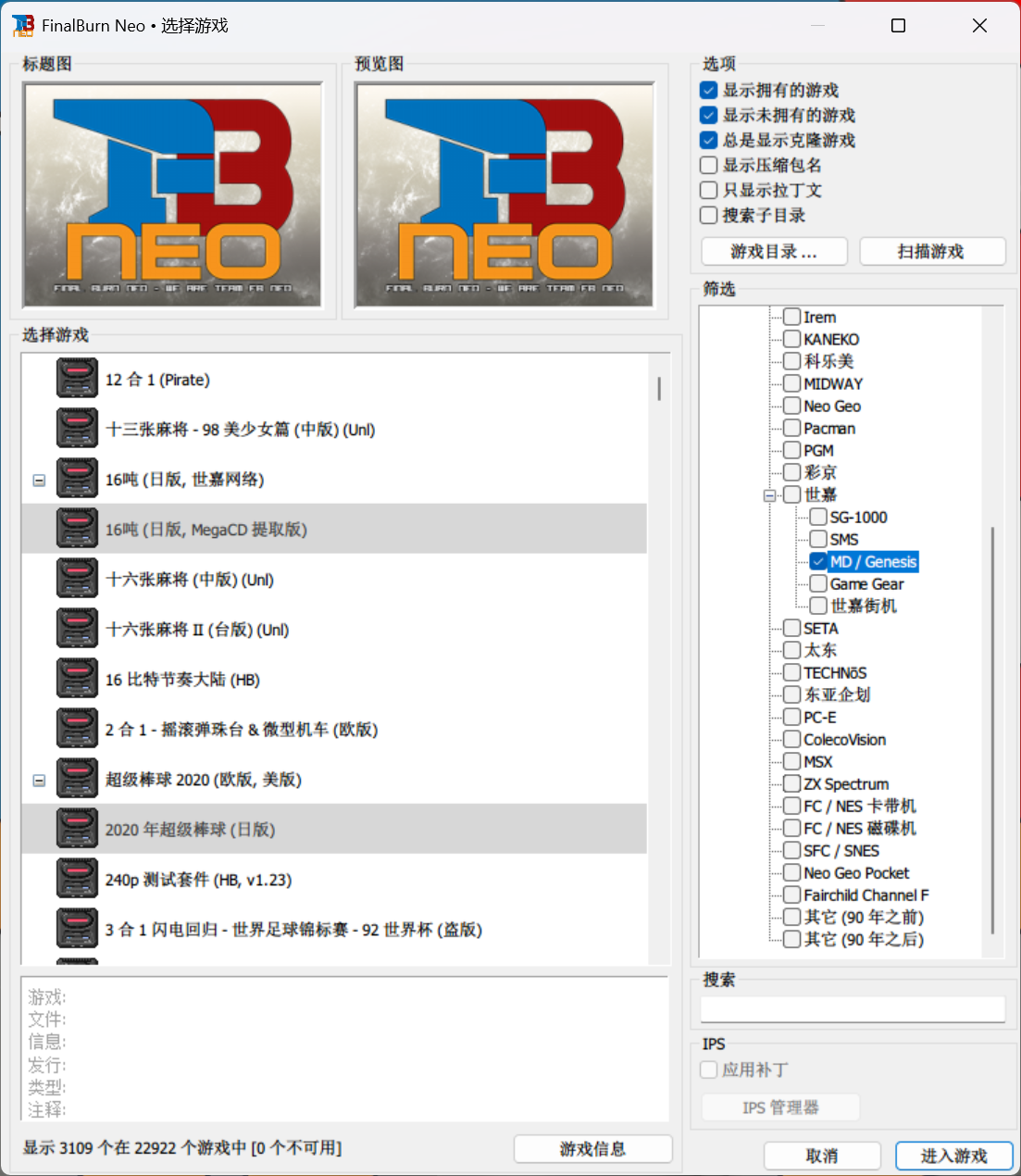Screen dimensions: 1021x1176
Task: Check the Game Gear filter checkbox
Action: [x=818, y=584]
